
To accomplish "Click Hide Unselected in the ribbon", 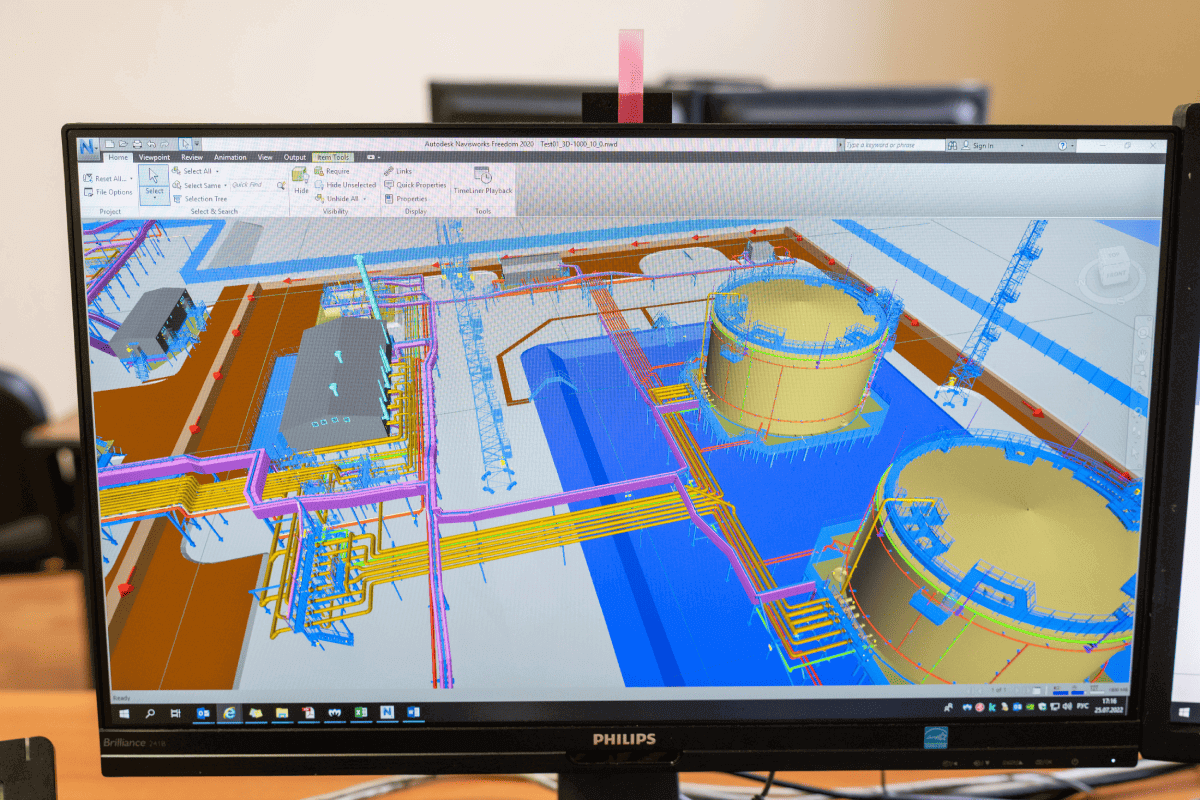I will (x=351, y=185).
